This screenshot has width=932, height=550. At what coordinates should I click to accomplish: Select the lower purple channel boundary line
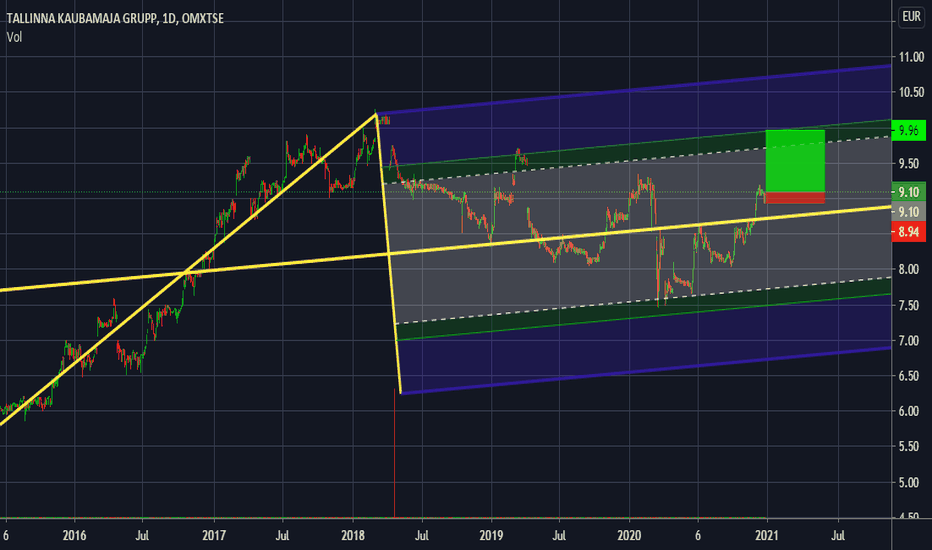pos(647,370)
